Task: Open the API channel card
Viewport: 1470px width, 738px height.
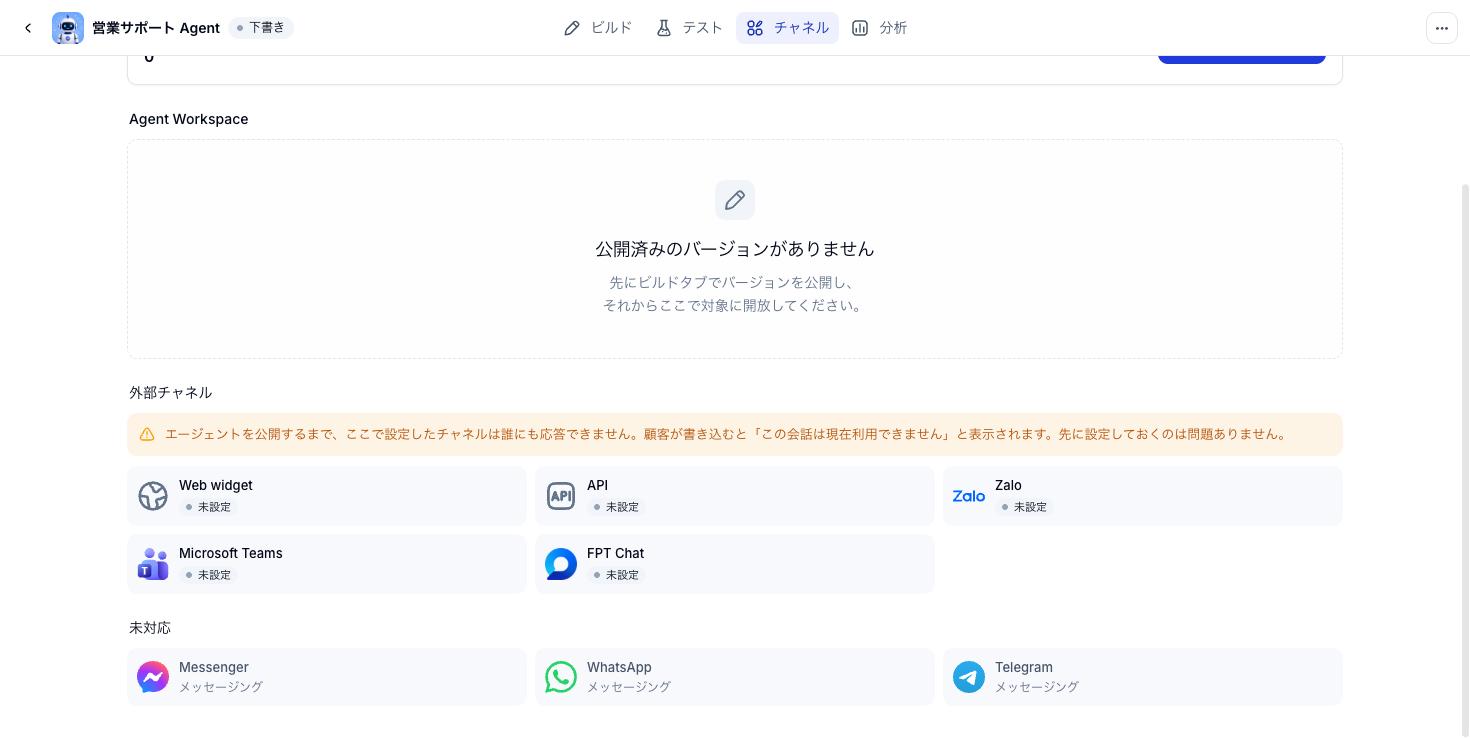Action: [735, 496]
